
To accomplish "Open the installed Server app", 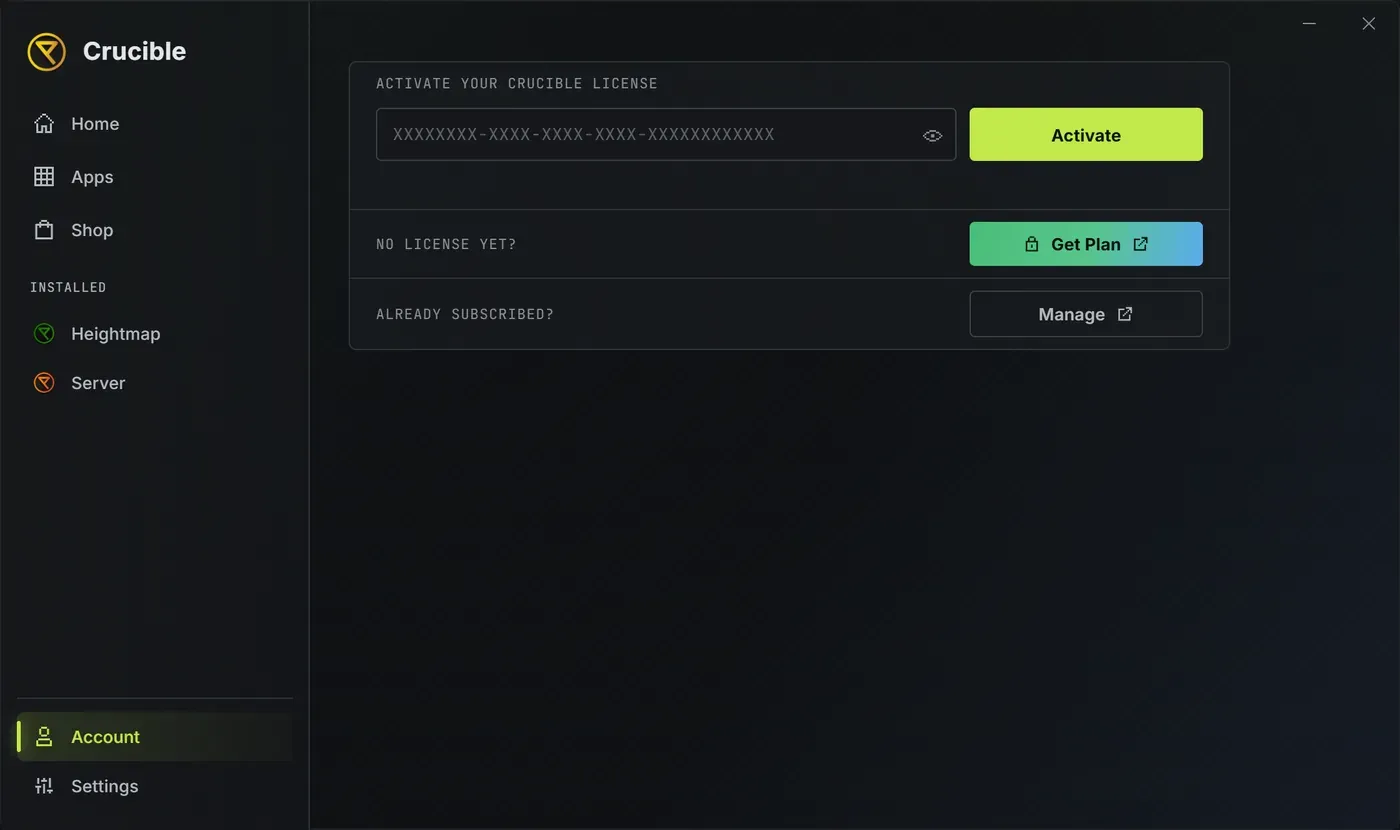I will pyautogui.click(x=155, y=383).
